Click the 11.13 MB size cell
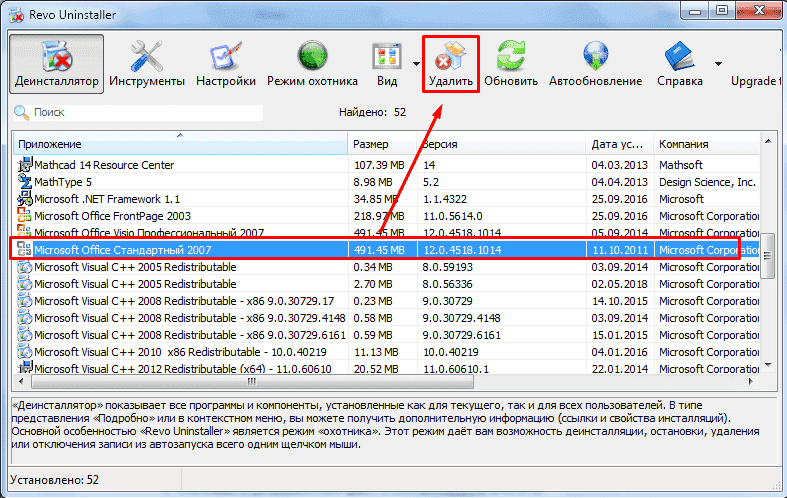The image size is (787, 498). [x=376, y=352]
